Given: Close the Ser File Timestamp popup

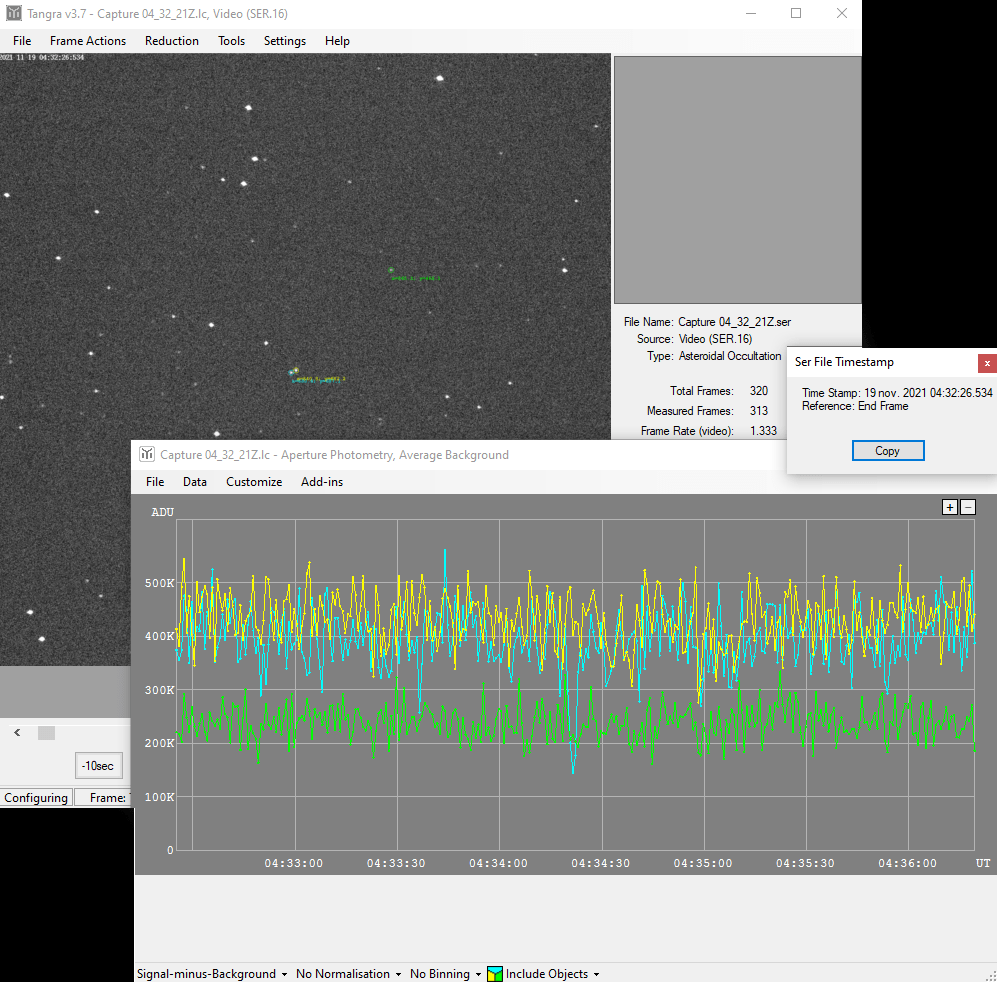Looking at the screenshot, I should (x=986, y=363).
